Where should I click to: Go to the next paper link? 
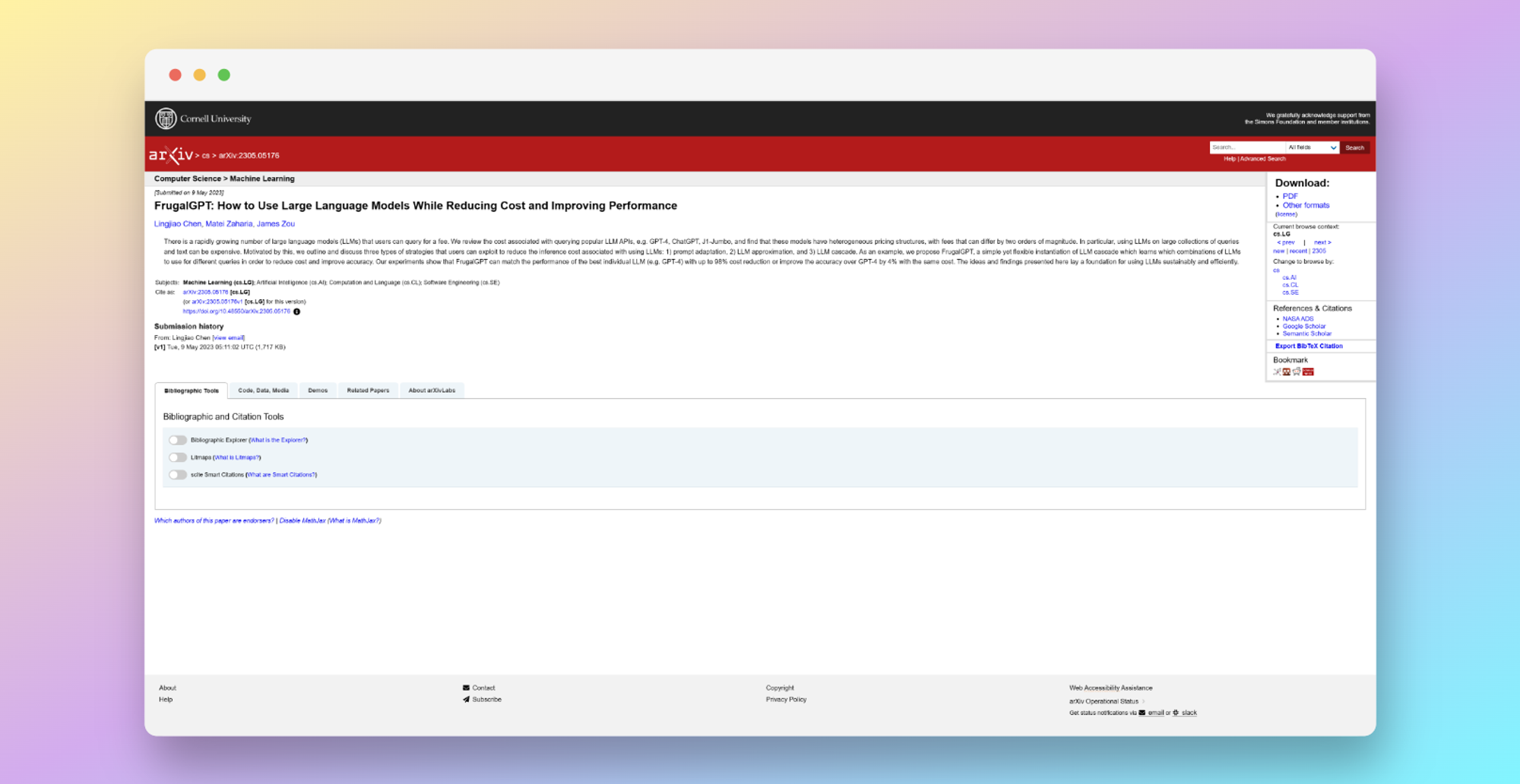pos(1322,242)
